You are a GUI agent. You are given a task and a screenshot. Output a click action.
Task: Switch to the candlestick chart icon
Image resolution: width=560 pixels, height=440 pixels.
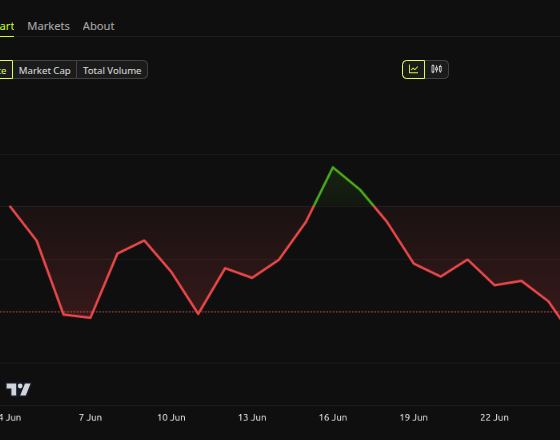pos(436,69)
